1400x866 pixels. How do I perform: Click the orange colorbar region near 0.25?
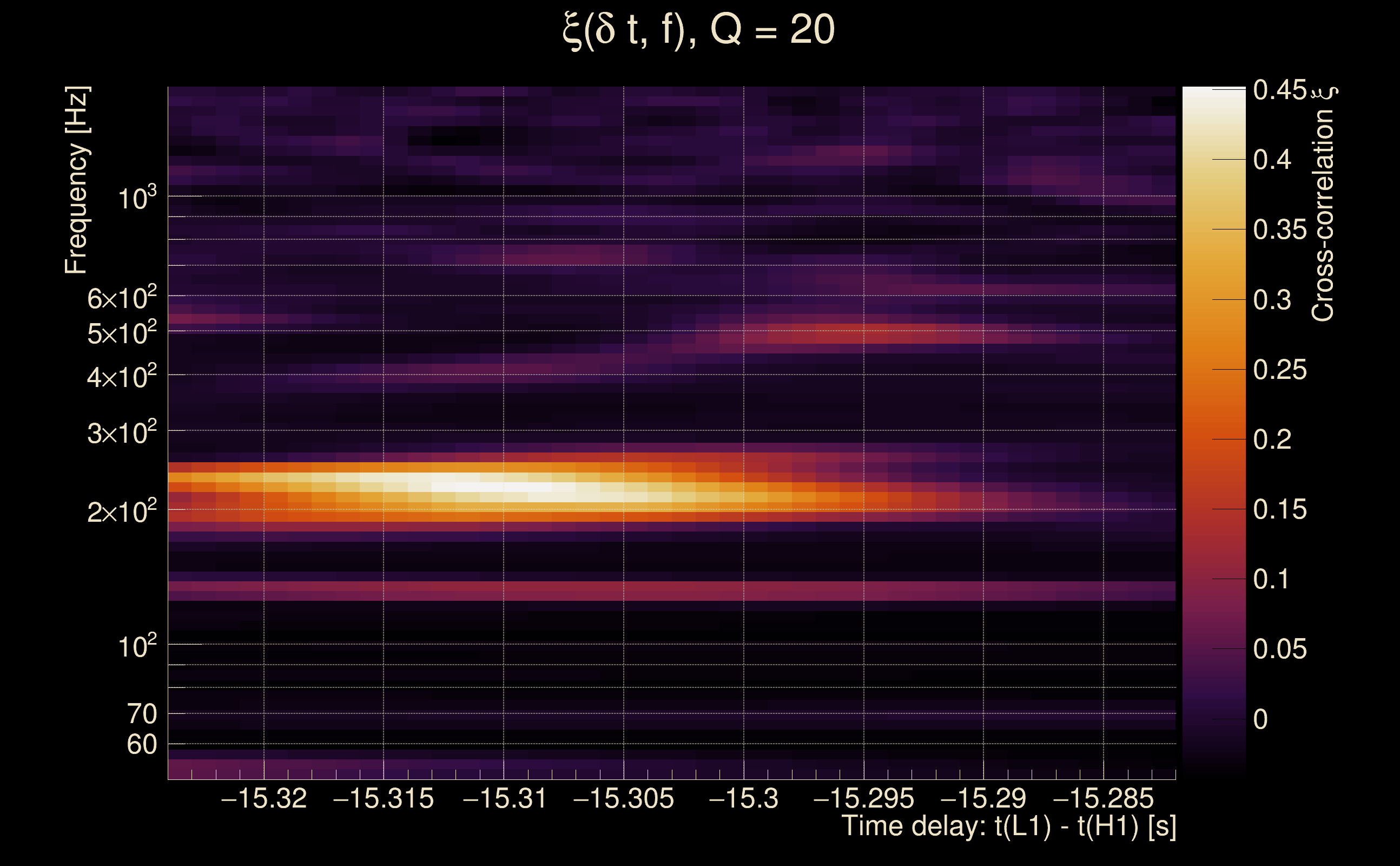1213,370
